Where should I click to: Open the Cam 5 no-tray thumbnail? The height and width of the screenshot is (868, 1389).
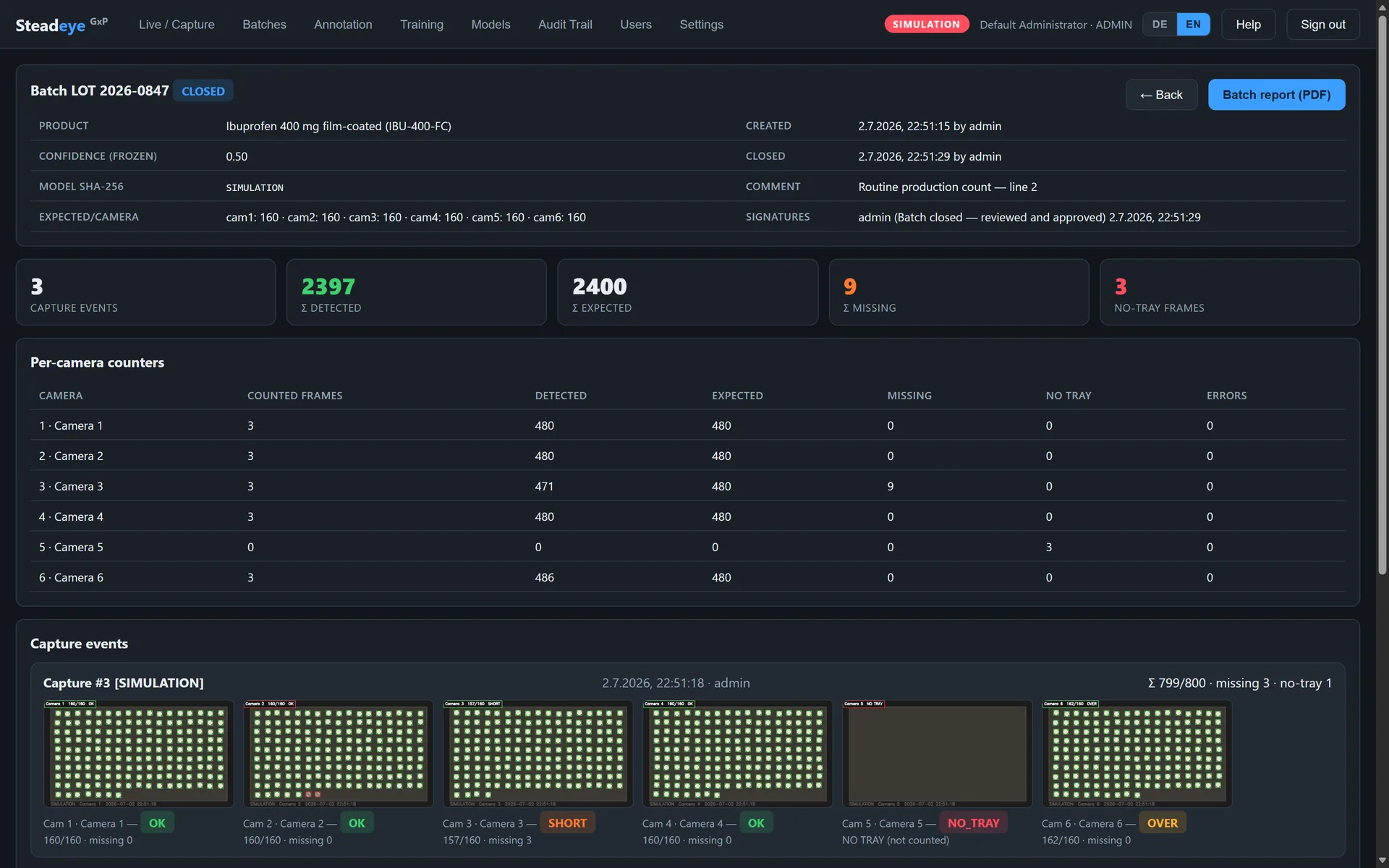click(938, 754)
